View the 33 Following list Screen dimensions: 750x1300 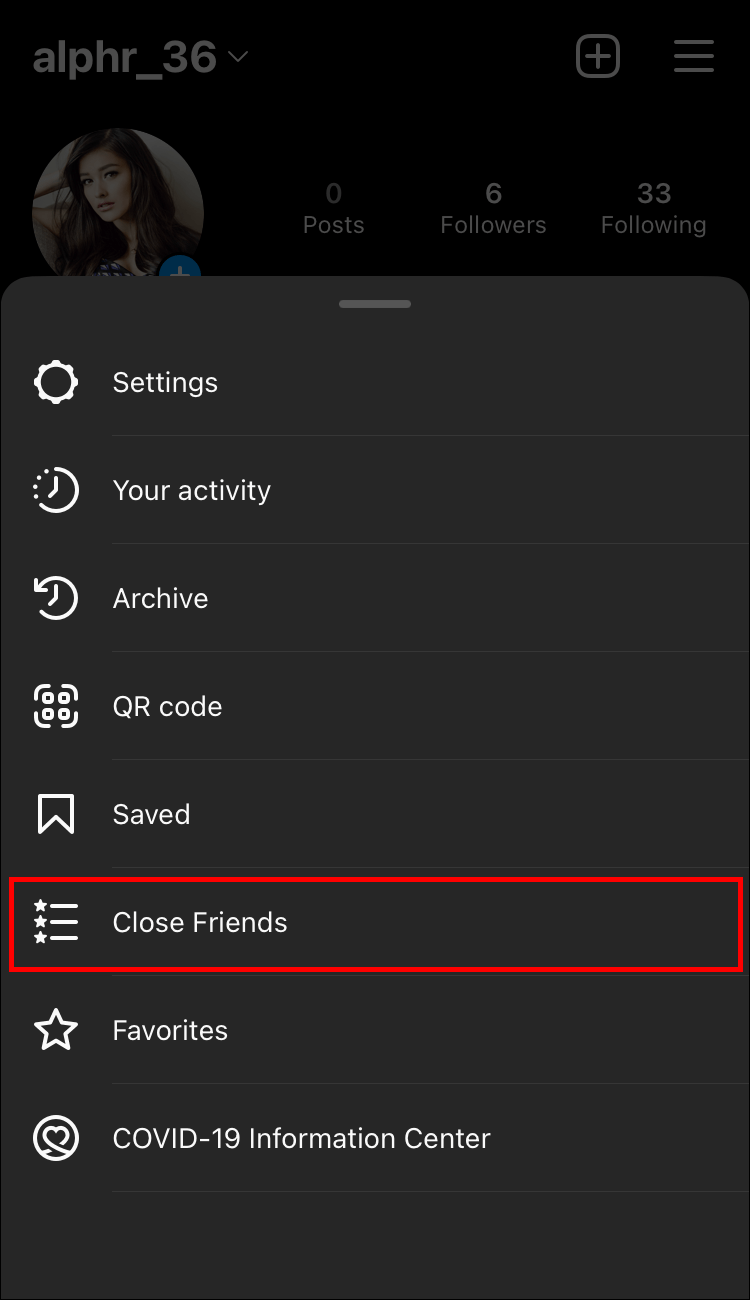coord(653,208)
